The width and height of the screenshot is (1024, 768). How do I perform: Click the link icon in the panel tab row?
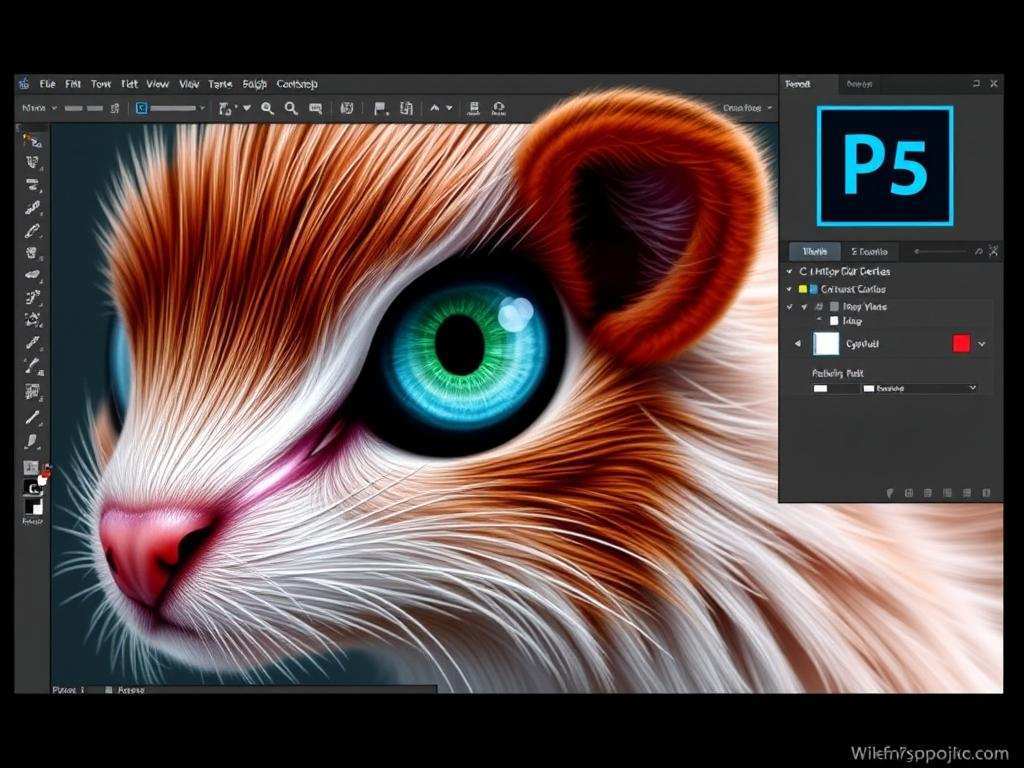tap(978, 251)
